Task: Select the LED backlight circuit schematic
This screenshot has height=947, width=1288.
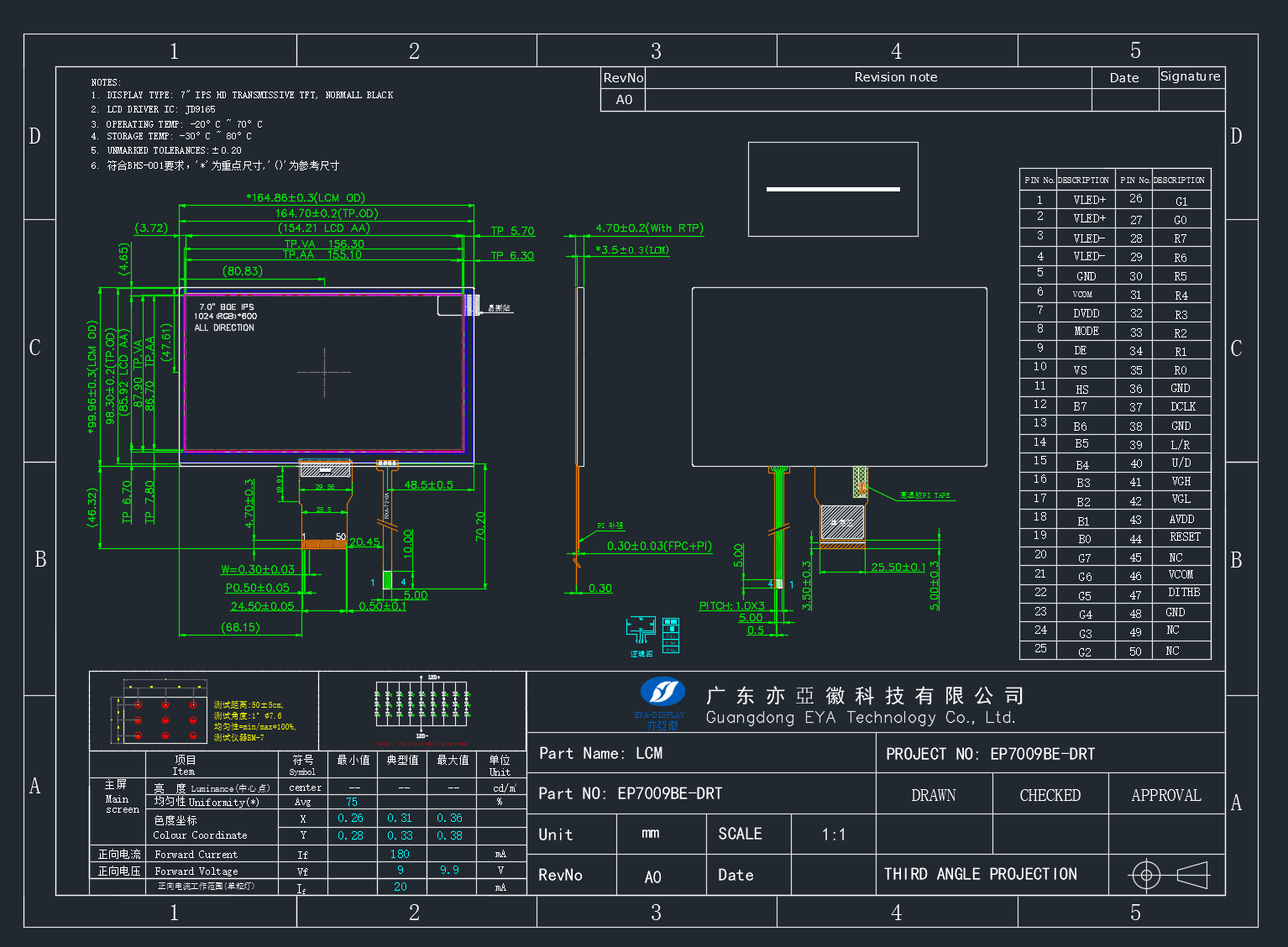Action: [422, 704]
